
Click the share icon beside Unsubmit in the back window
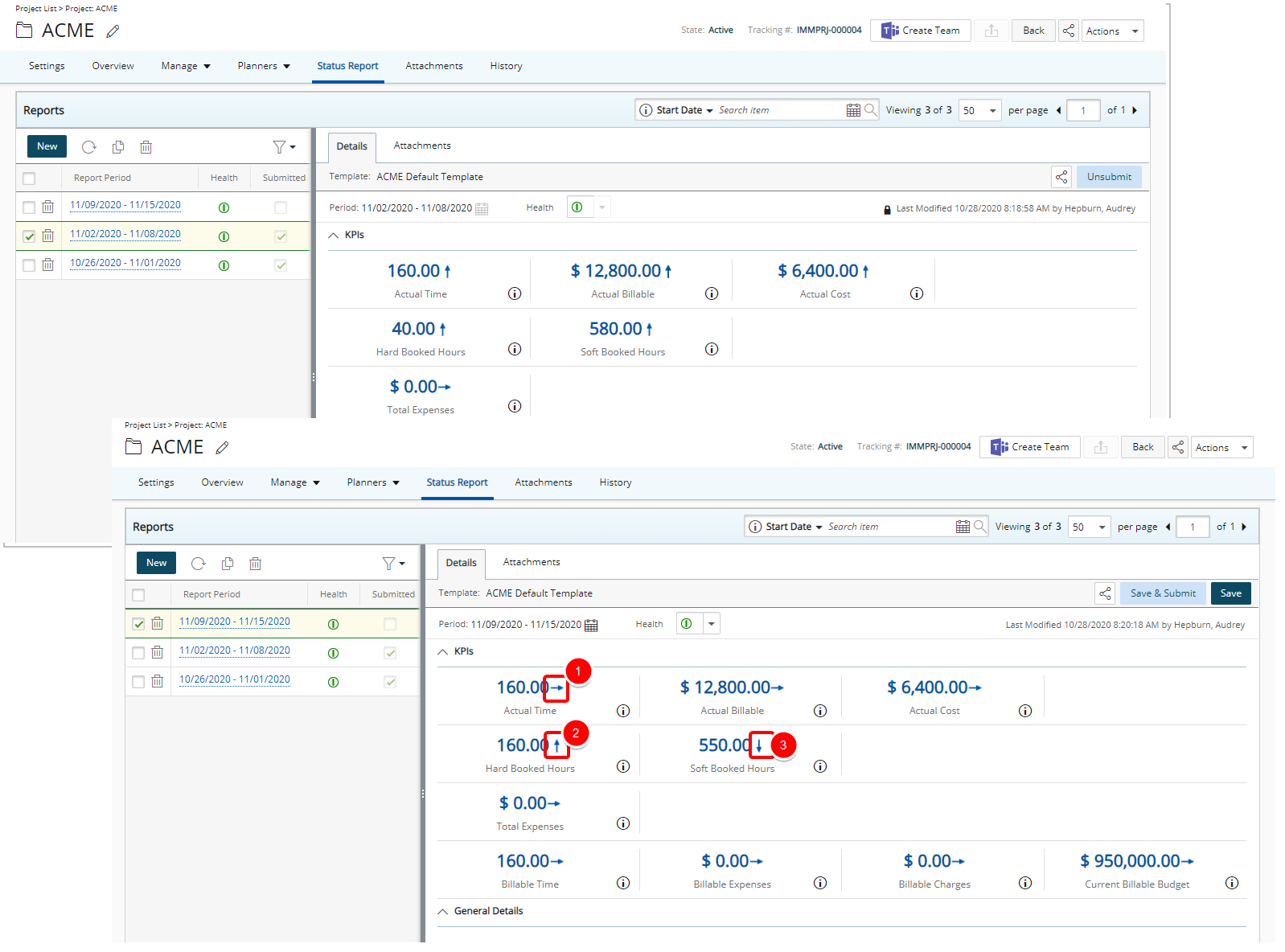click(x=1061, y=177)
